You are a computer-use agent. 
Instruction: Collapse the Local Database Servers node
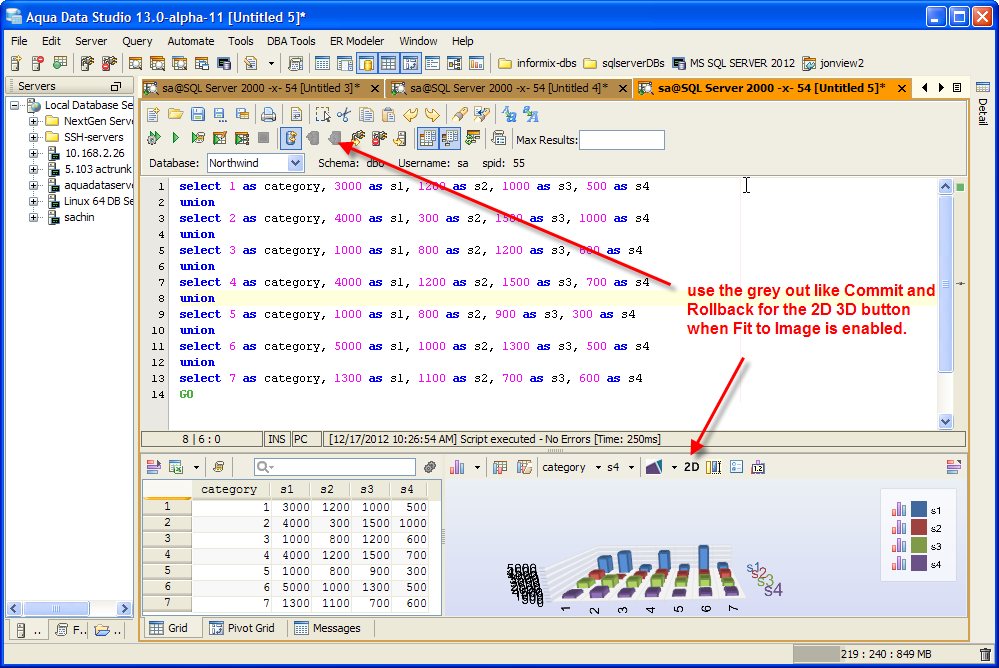(x=15, y=105)
